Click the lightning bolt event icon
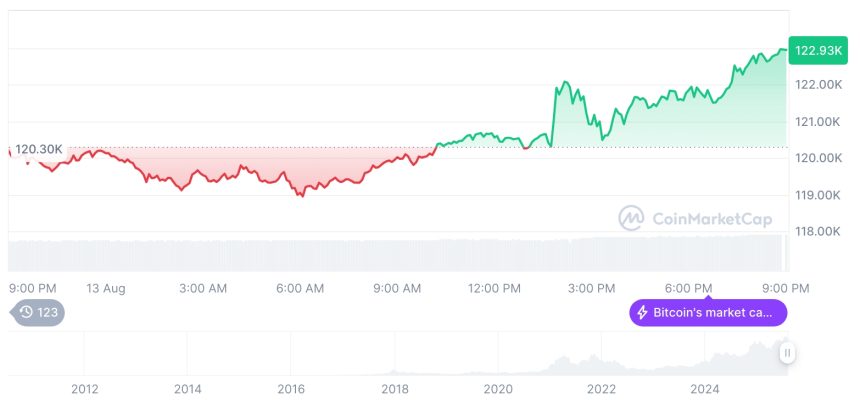Screen dimensions: 860x401 pos(642,313)
